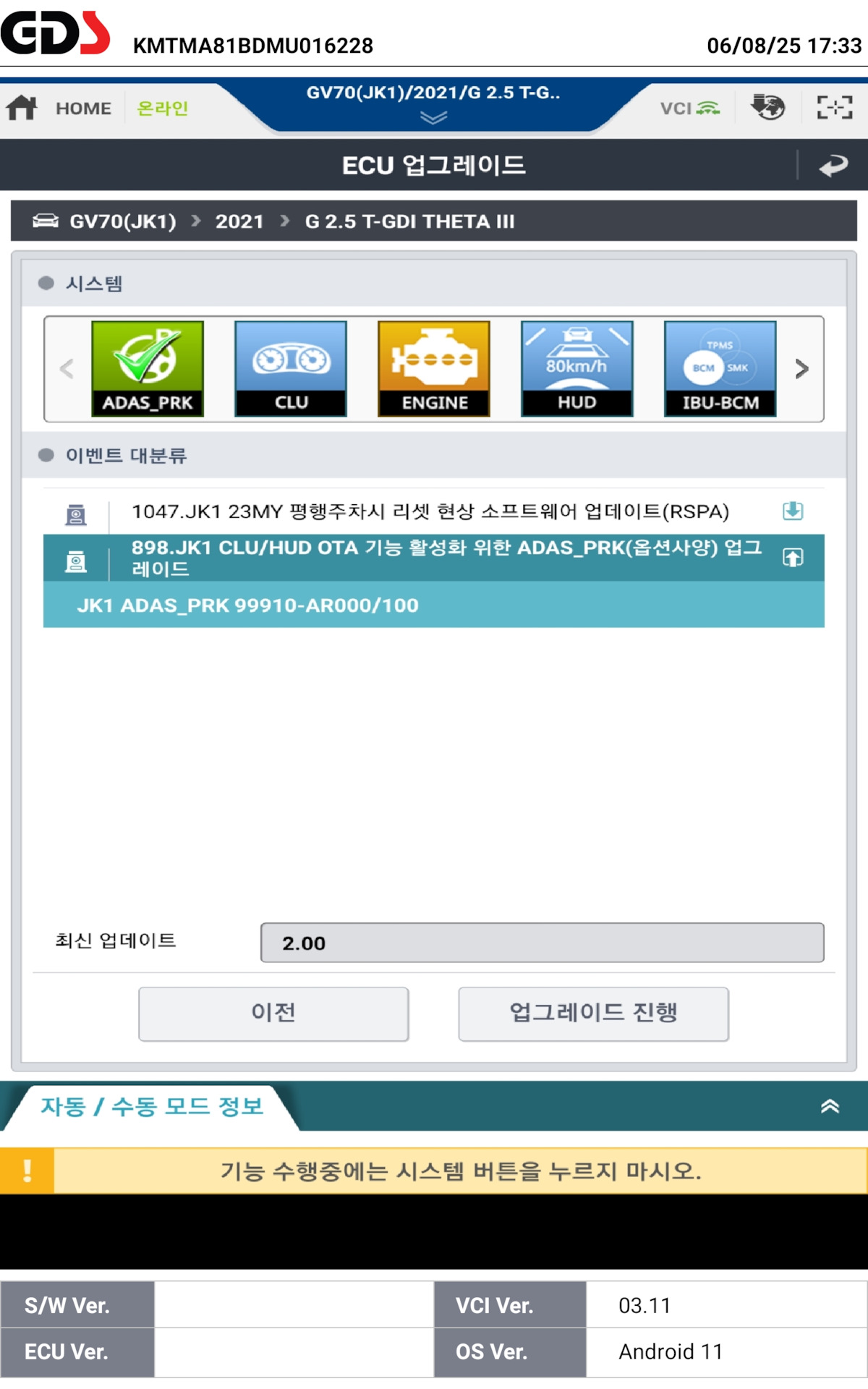Click the 최신 업데이트 version field showing 2.00
The height and width of the screenshot is (1389, 868).
tap(542, 943)
